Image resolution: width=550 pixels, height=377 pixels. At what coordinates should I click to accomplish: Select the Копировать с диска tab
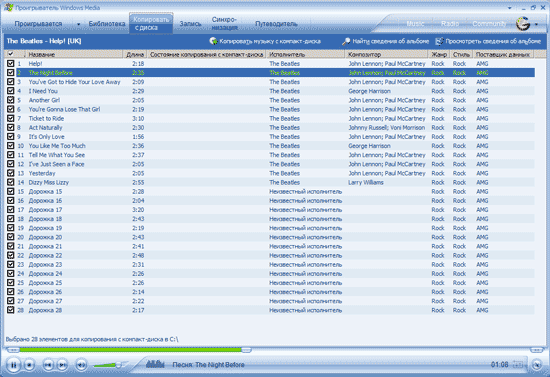[x=151, y=23]
